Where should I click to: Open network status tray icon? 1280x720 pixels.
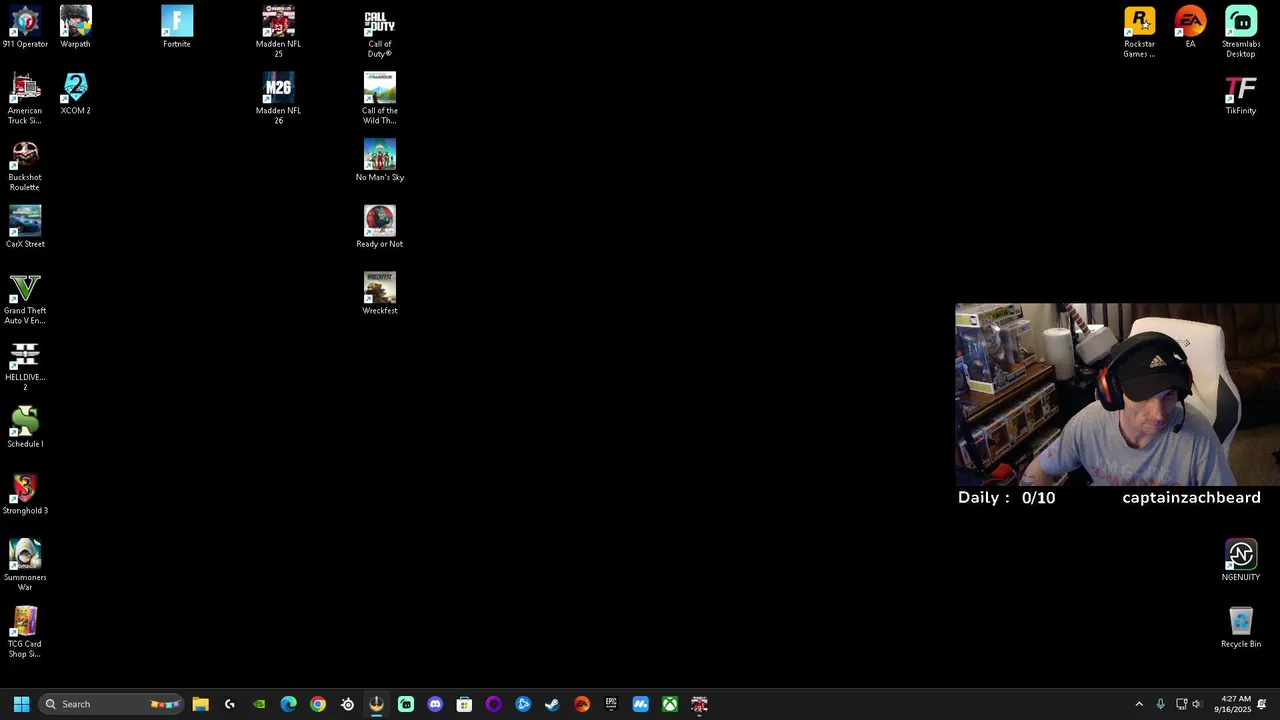(1181, 704)
